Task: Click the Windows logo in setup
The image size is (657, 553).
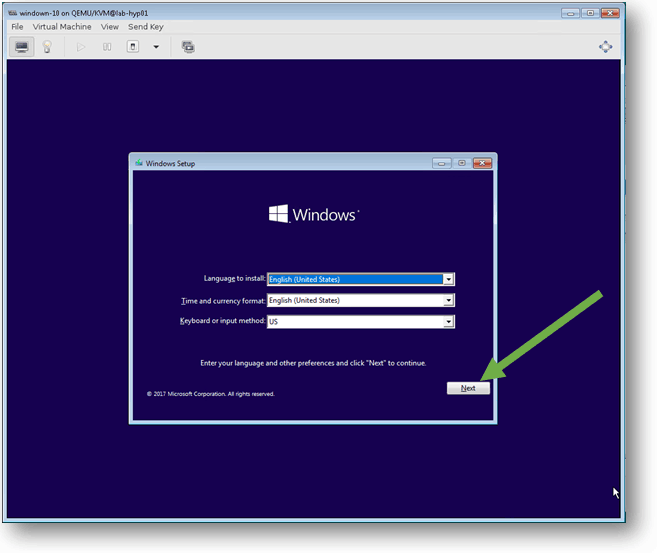Action: pos(278,214)
